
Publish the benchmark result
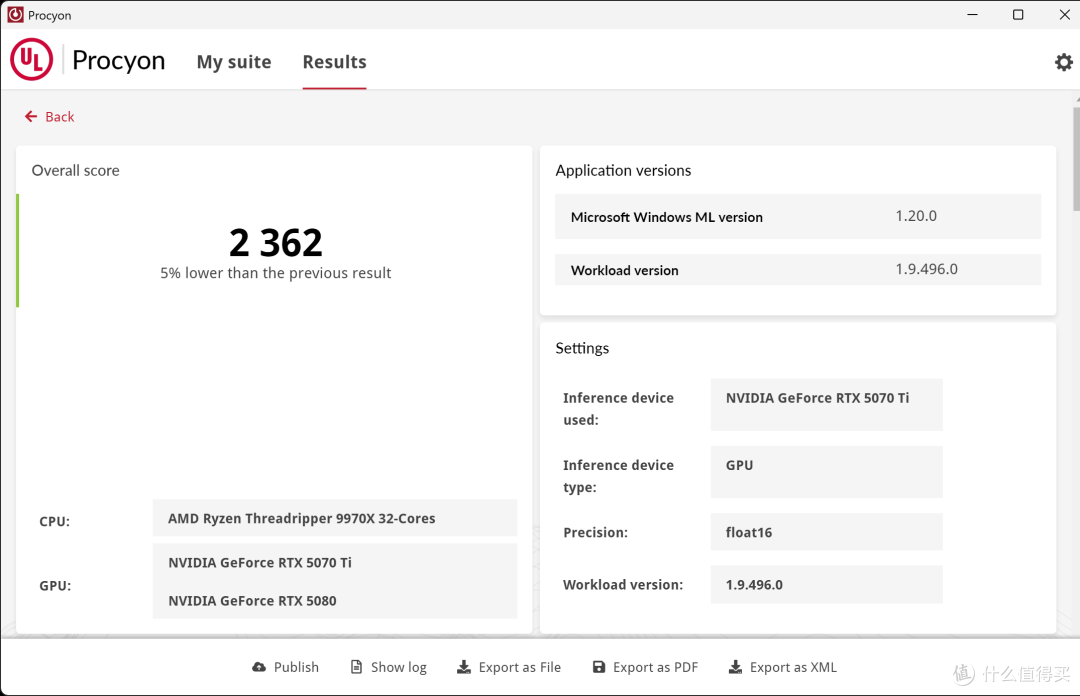point(285,667)
